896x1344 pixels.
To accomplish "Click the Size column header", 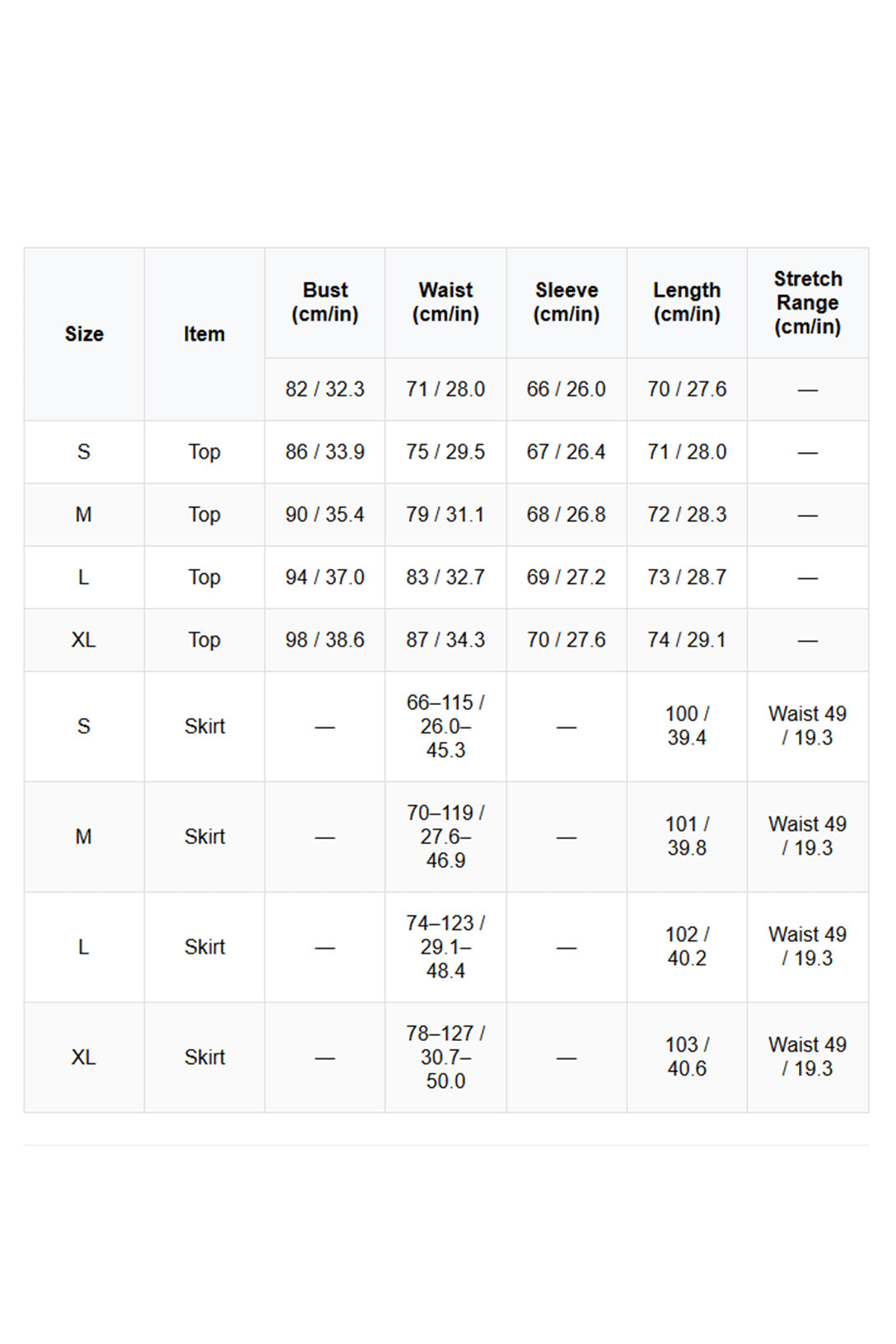I will (x=84, y=334).
